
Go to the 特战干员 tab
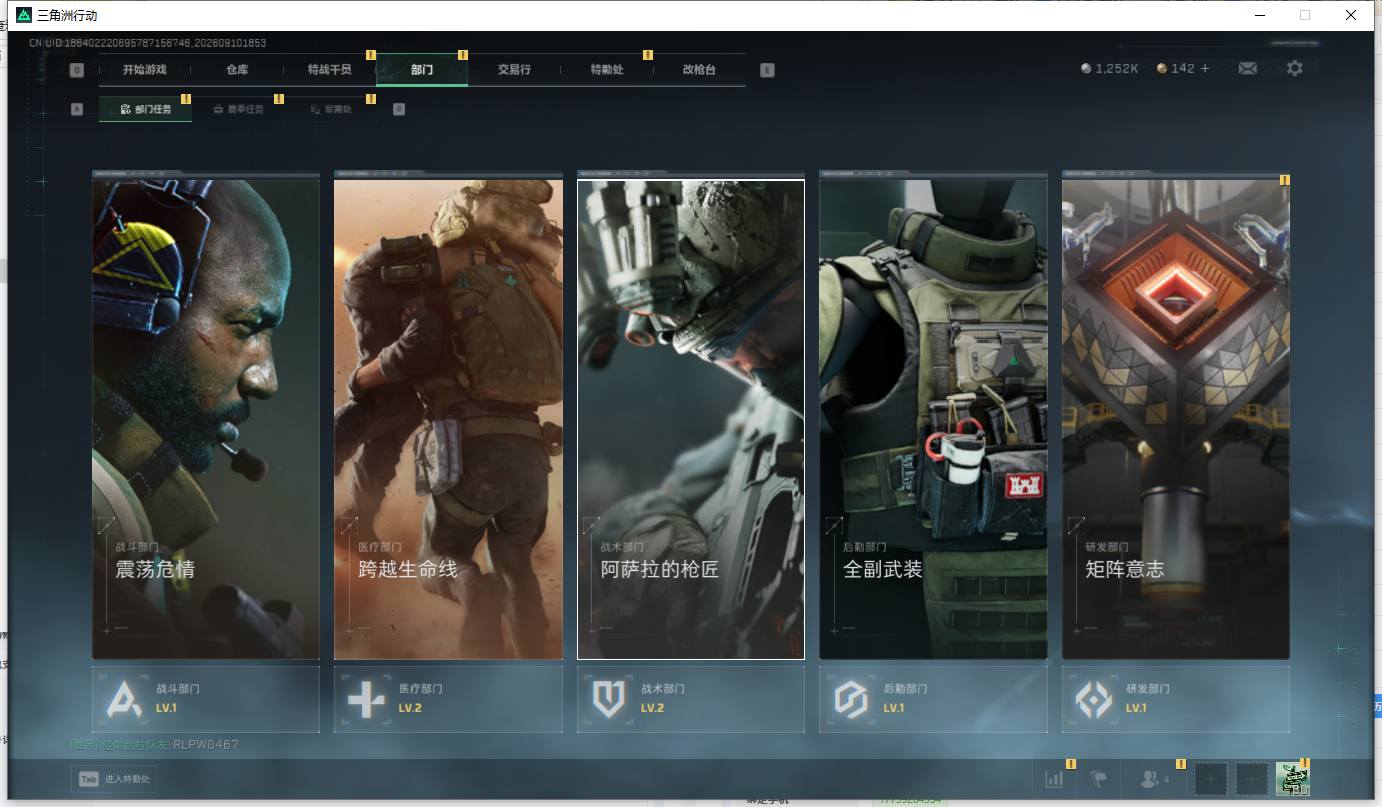pos(329,70)
